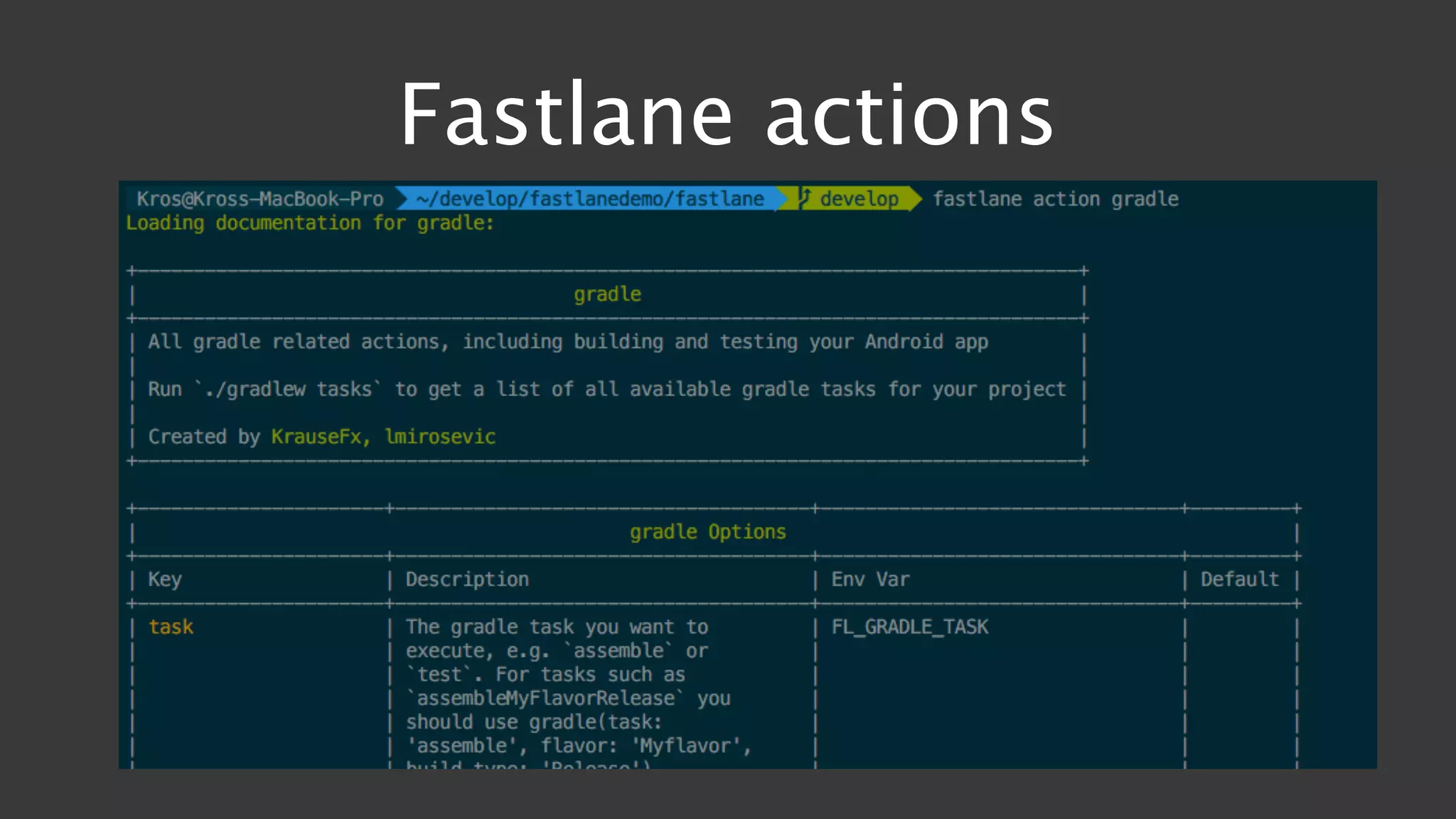Click the 'fastlane action gradle' command text
The width and height of the screenshot is (1456, 819).
pos(1056,199)
